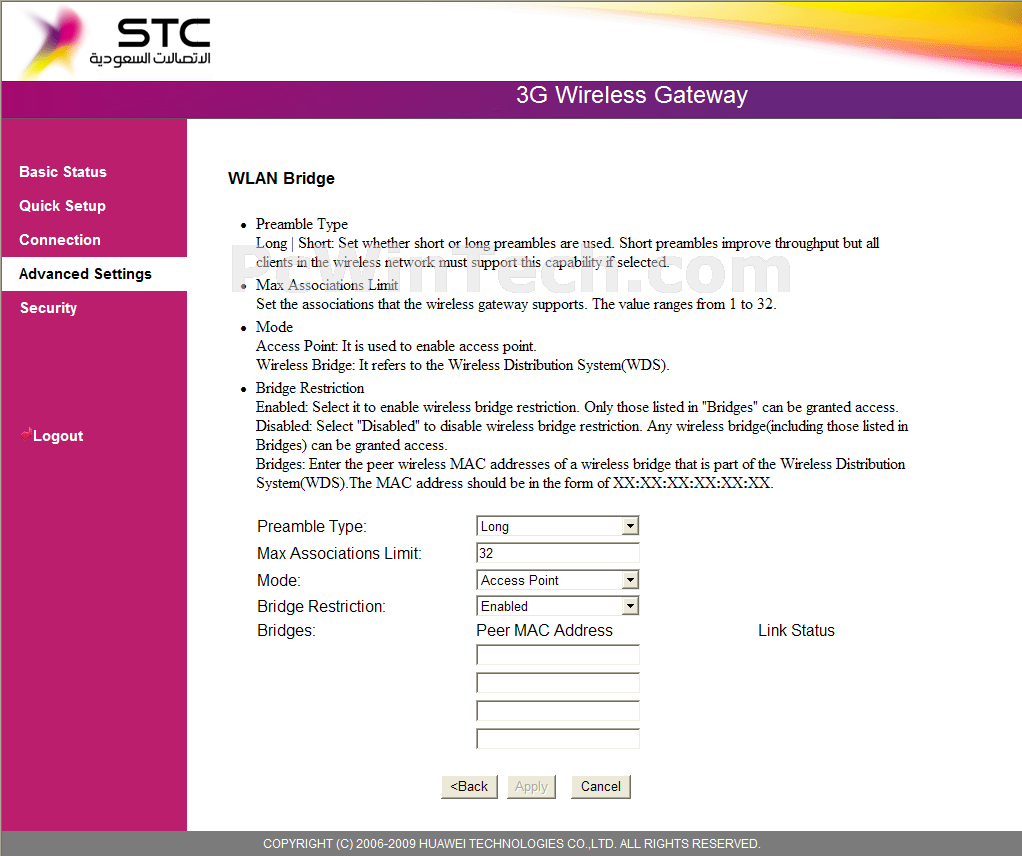Open the Advanced Settings section
The image size is (1022, 856).
tap(85, 274)
